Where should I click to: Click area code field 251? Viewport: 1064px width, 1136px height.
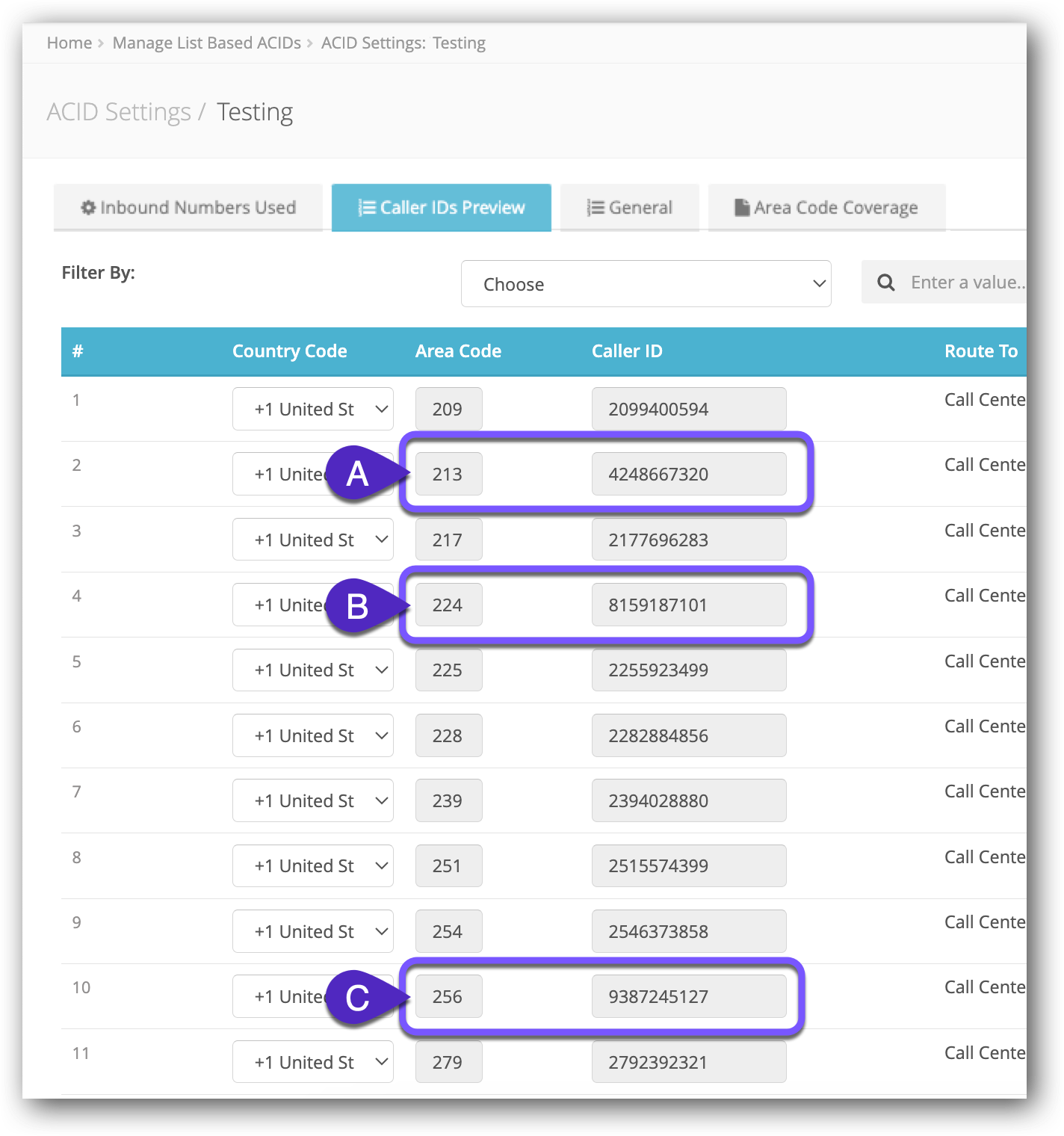pyautogui.click(x=449, y=865)
